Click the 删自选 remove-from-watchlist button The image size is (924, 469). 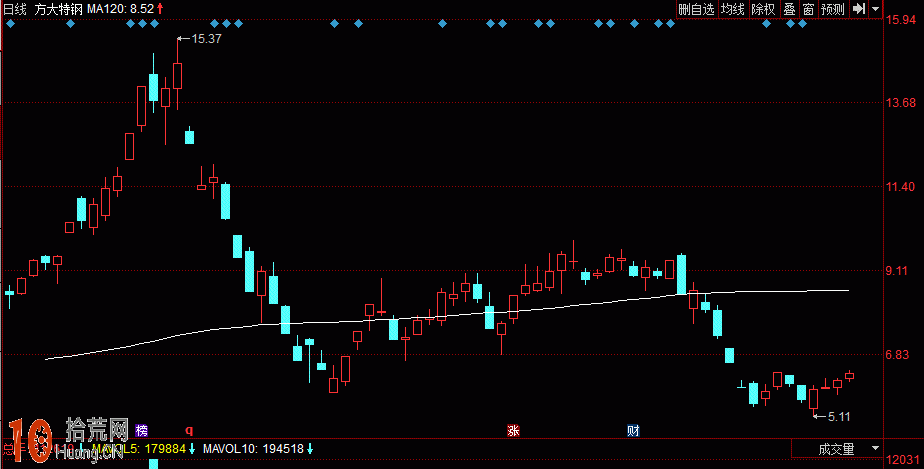(696, 9)
